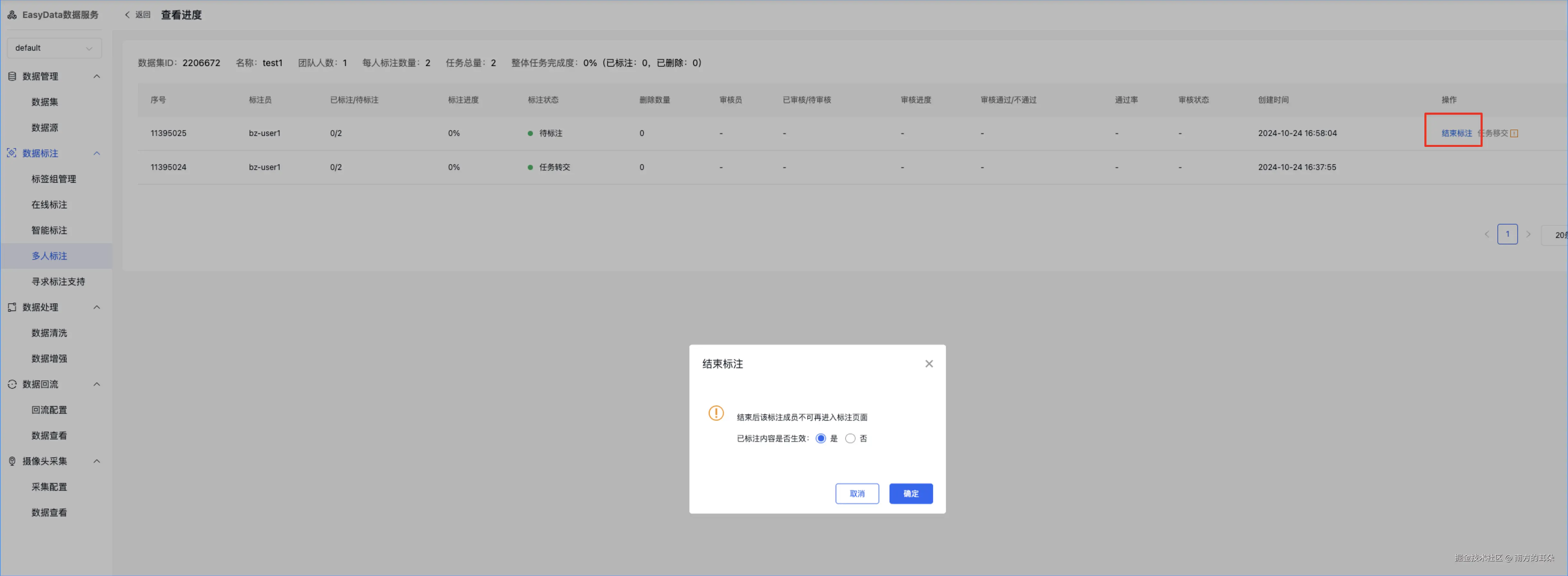1568x576 pixels.
Task: Click the EasyData logo icon
Action: [12, 15]
